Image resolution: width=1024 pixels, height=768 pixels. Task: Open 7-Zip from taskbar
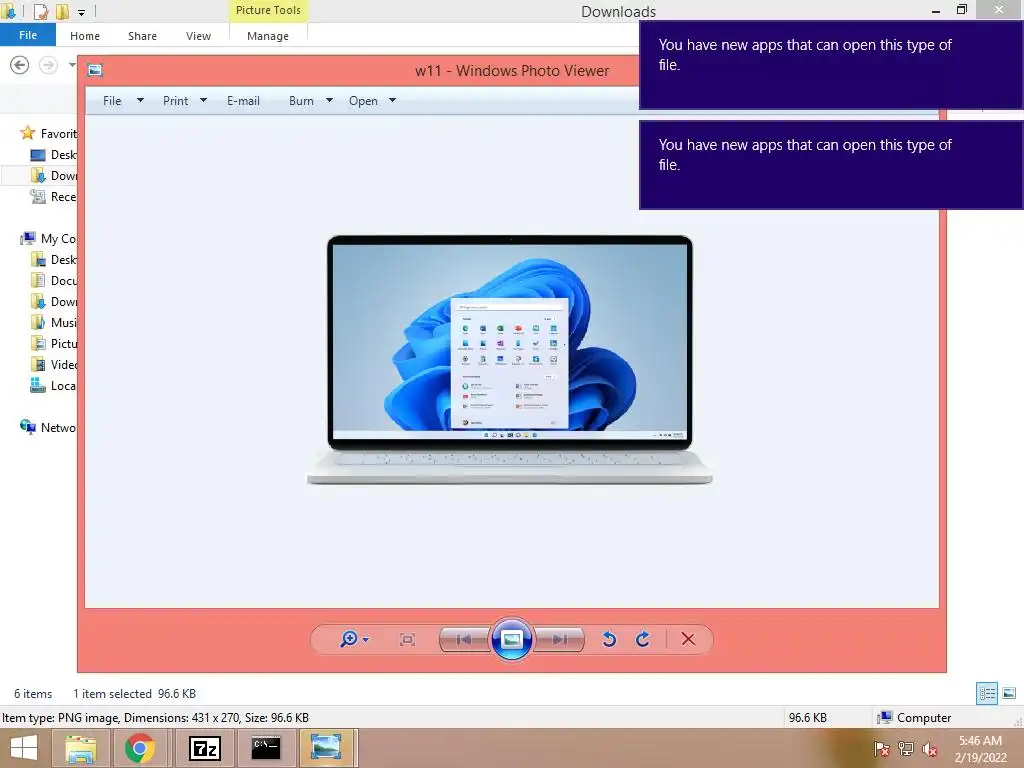click(204, 748)
